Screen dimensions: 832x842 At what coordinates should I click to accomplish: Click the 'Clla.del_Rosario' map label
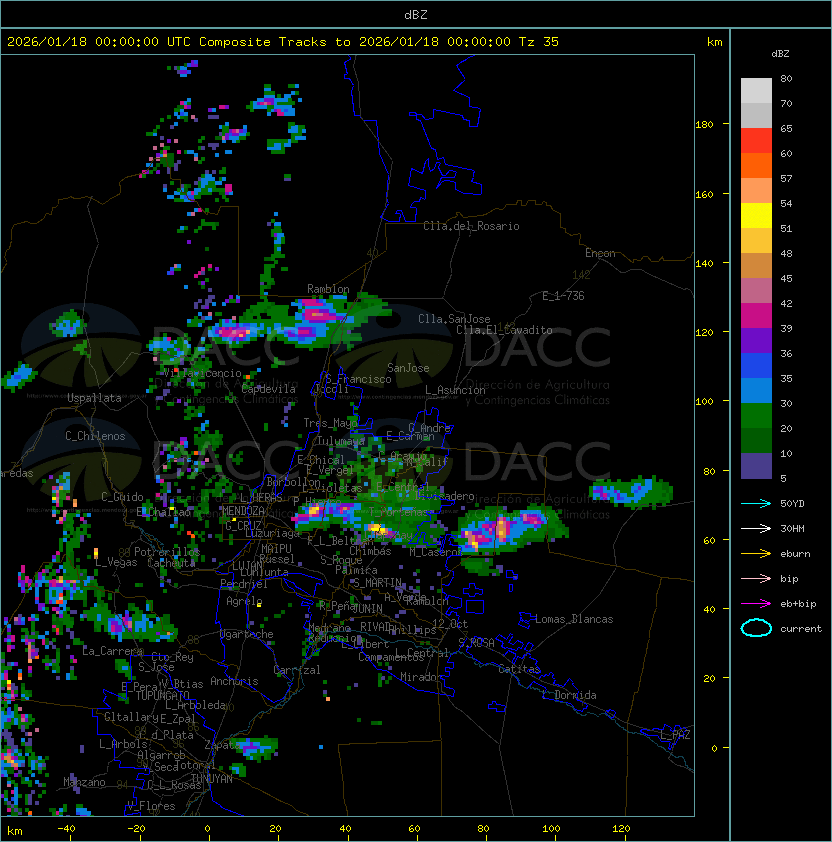pyautogui.click(x=471, y=226)
